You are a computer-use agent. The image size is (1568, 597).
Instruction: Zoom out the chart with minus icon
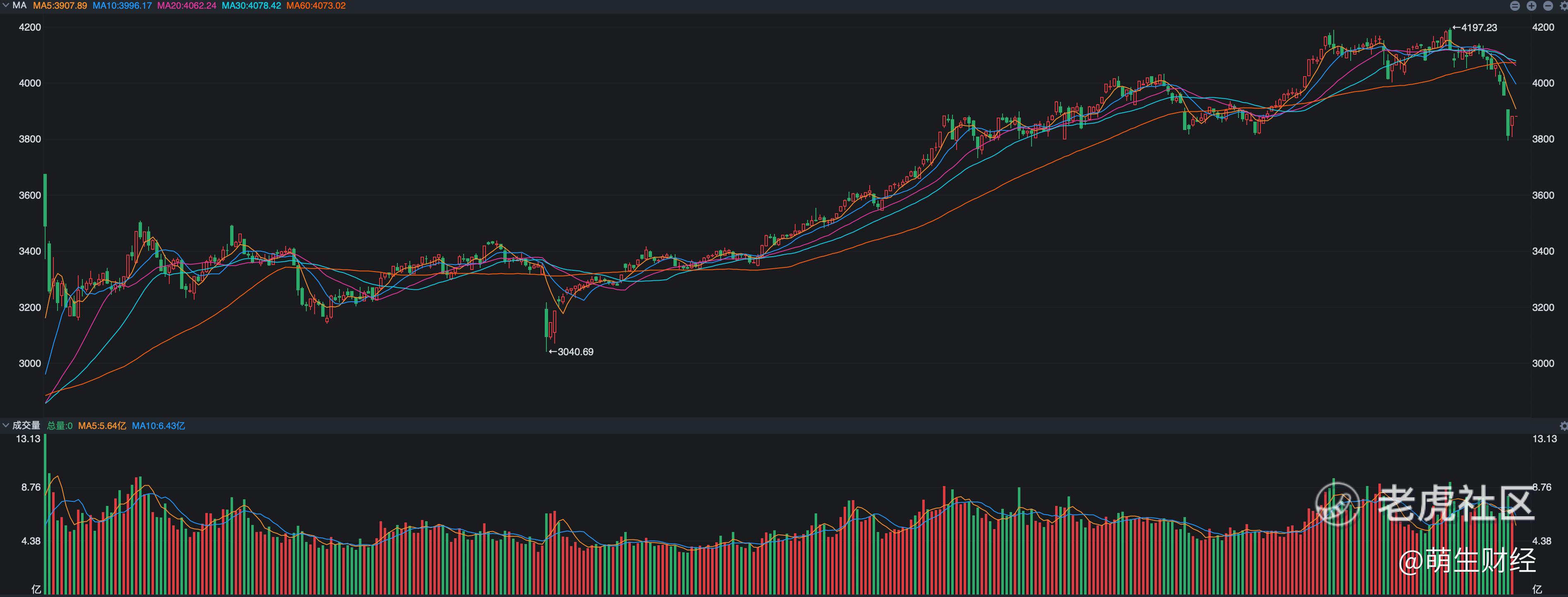(1547, 6)
